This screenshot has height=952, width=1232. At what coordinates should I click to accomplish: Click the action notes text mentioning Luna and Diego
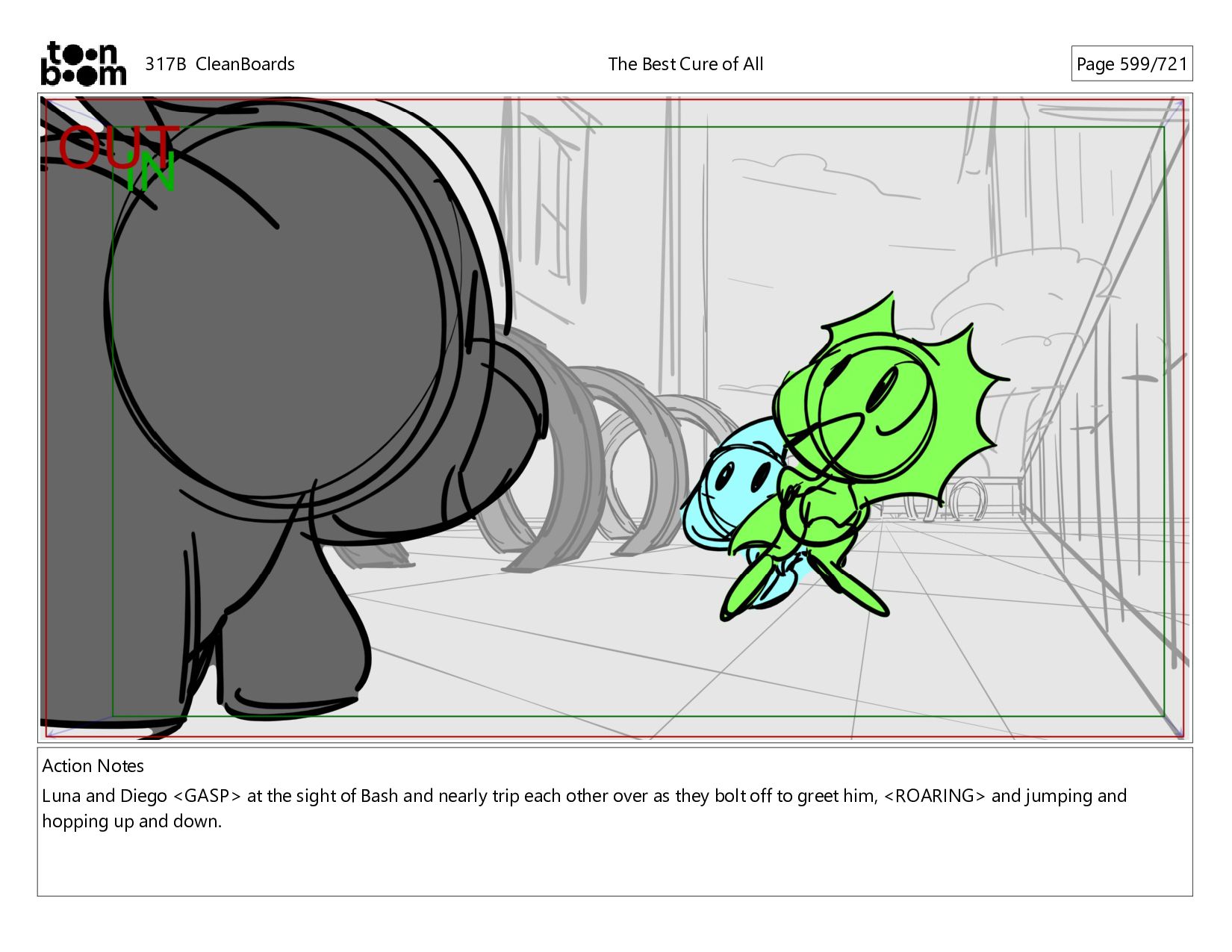pyautogui.click(x=584, y=808)
